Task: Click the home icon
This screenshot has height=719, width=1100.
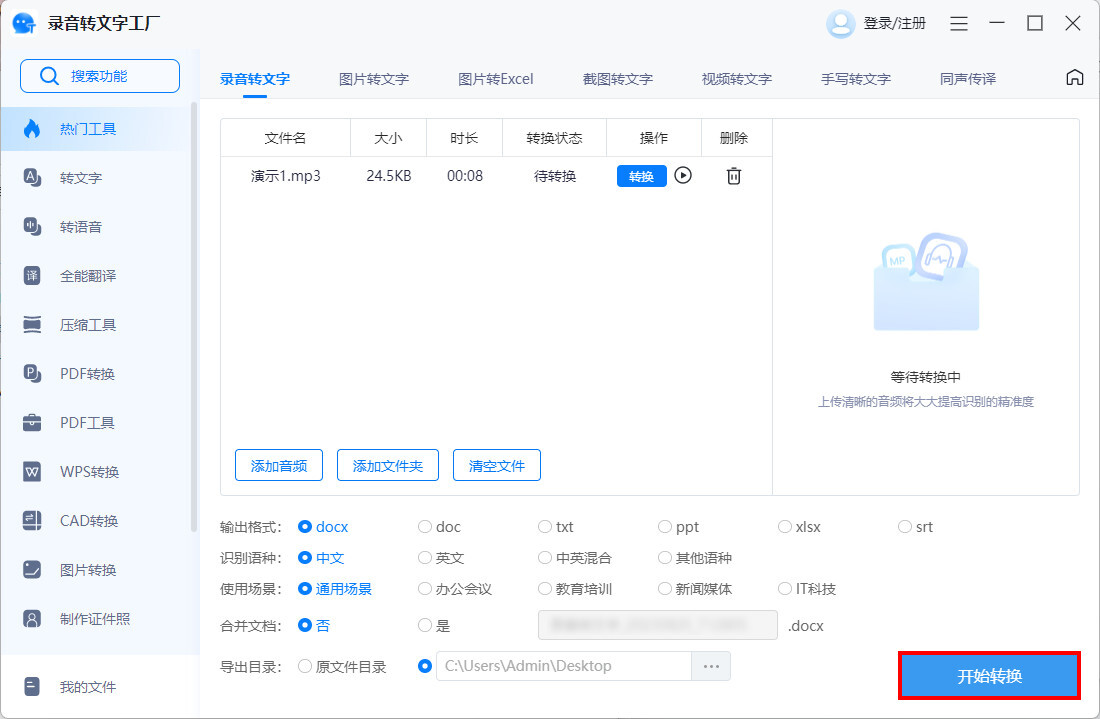Action: coord(1074,77)
